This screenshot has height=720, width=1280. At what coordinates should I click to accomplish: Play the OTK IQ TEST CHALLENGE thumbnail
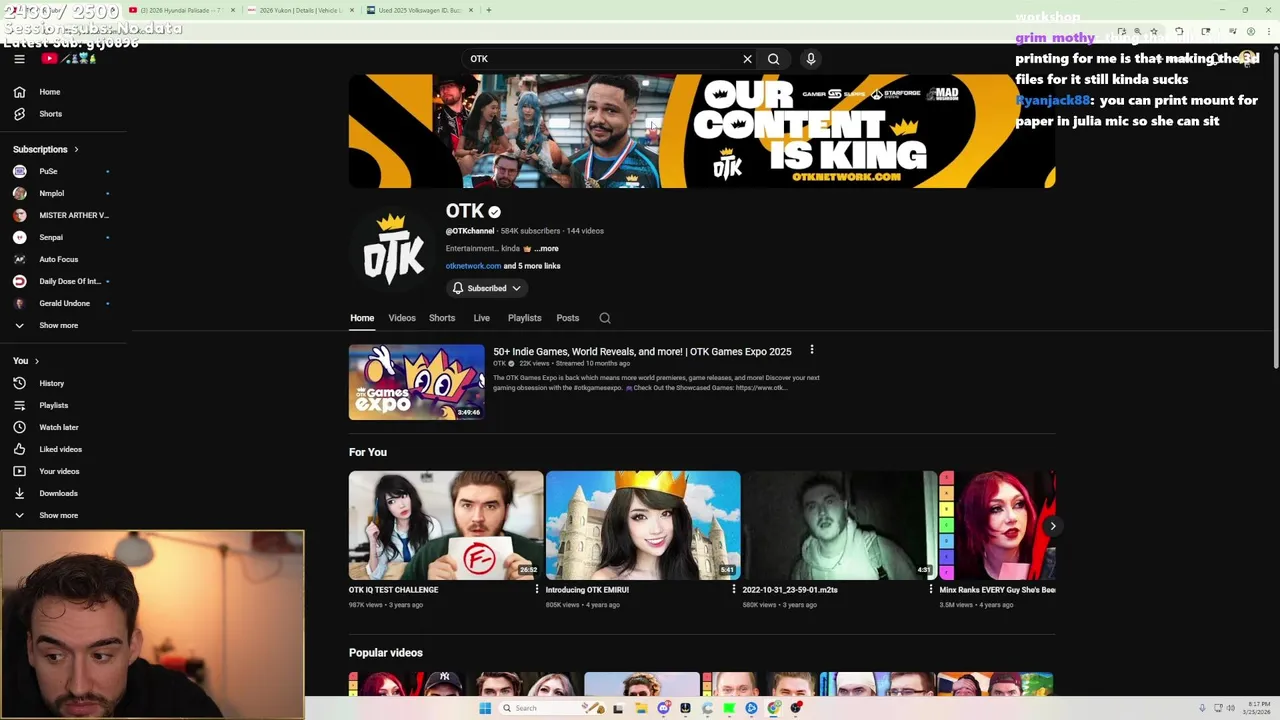click(x=446, y=525)
